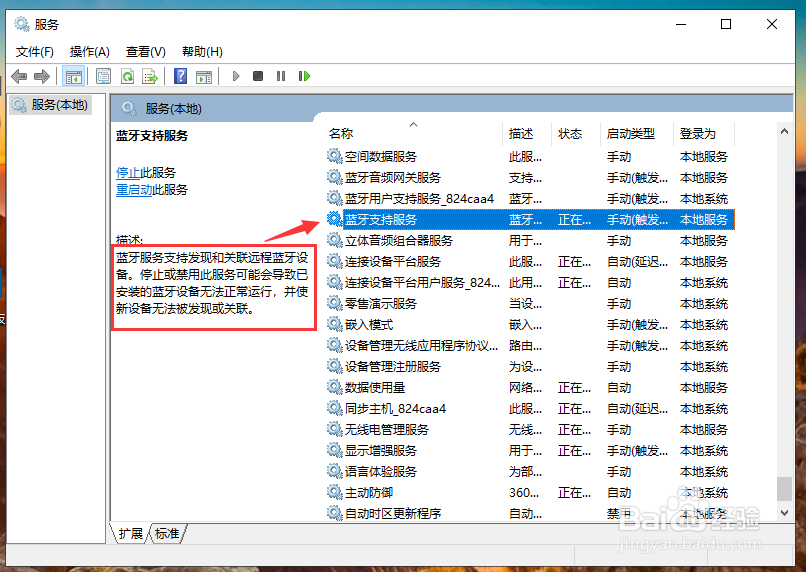The height and width of the screenshot is (572, 806).
Task: Click gear icon beside 主动防御
Action: pyautogui.click(x=335, y=492)
